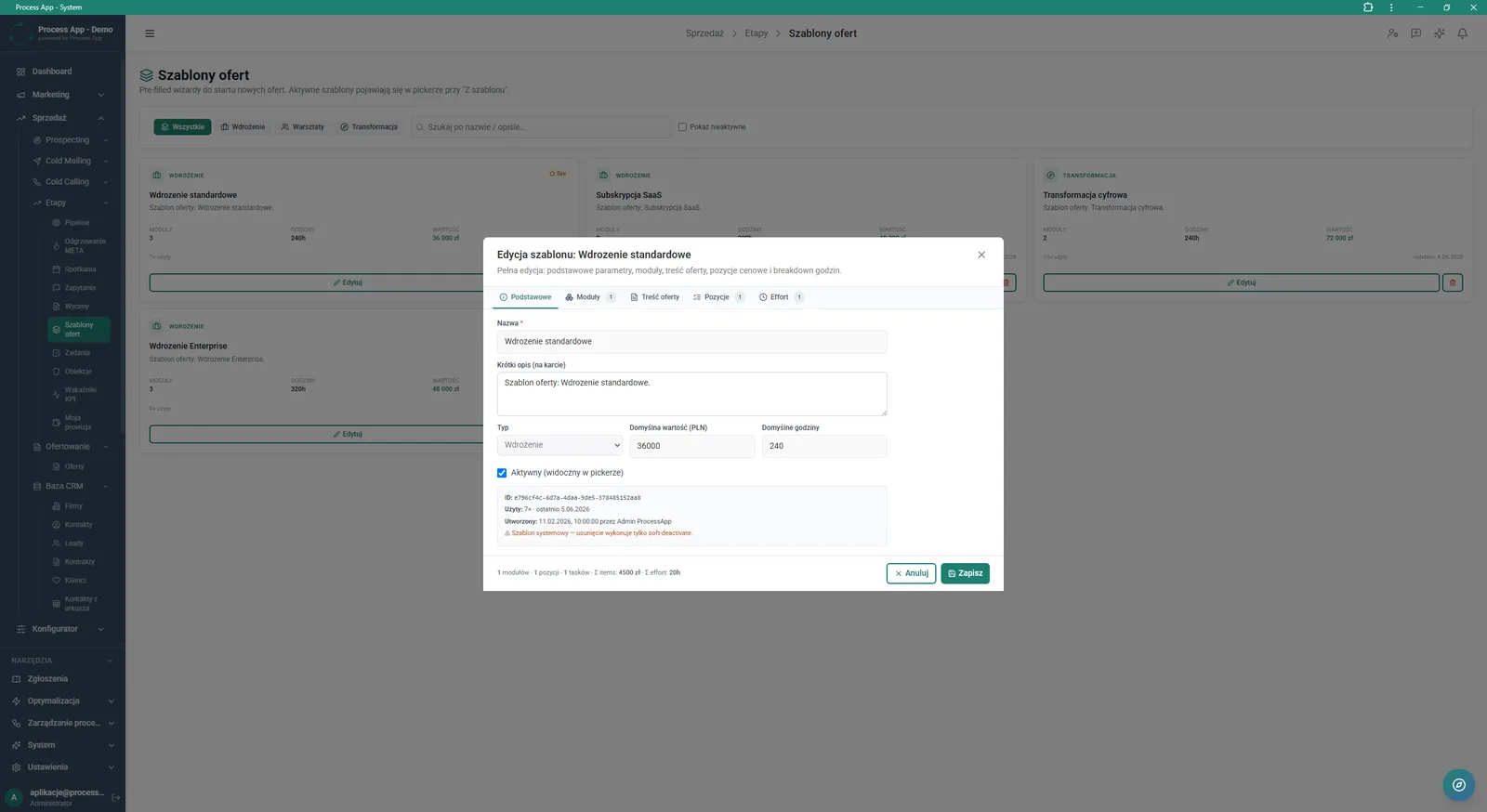Image resolution: width=1487 pixels, height=812 pixels.
Task: Open Obiekcje in the sidebar
Action: [78, 372]
